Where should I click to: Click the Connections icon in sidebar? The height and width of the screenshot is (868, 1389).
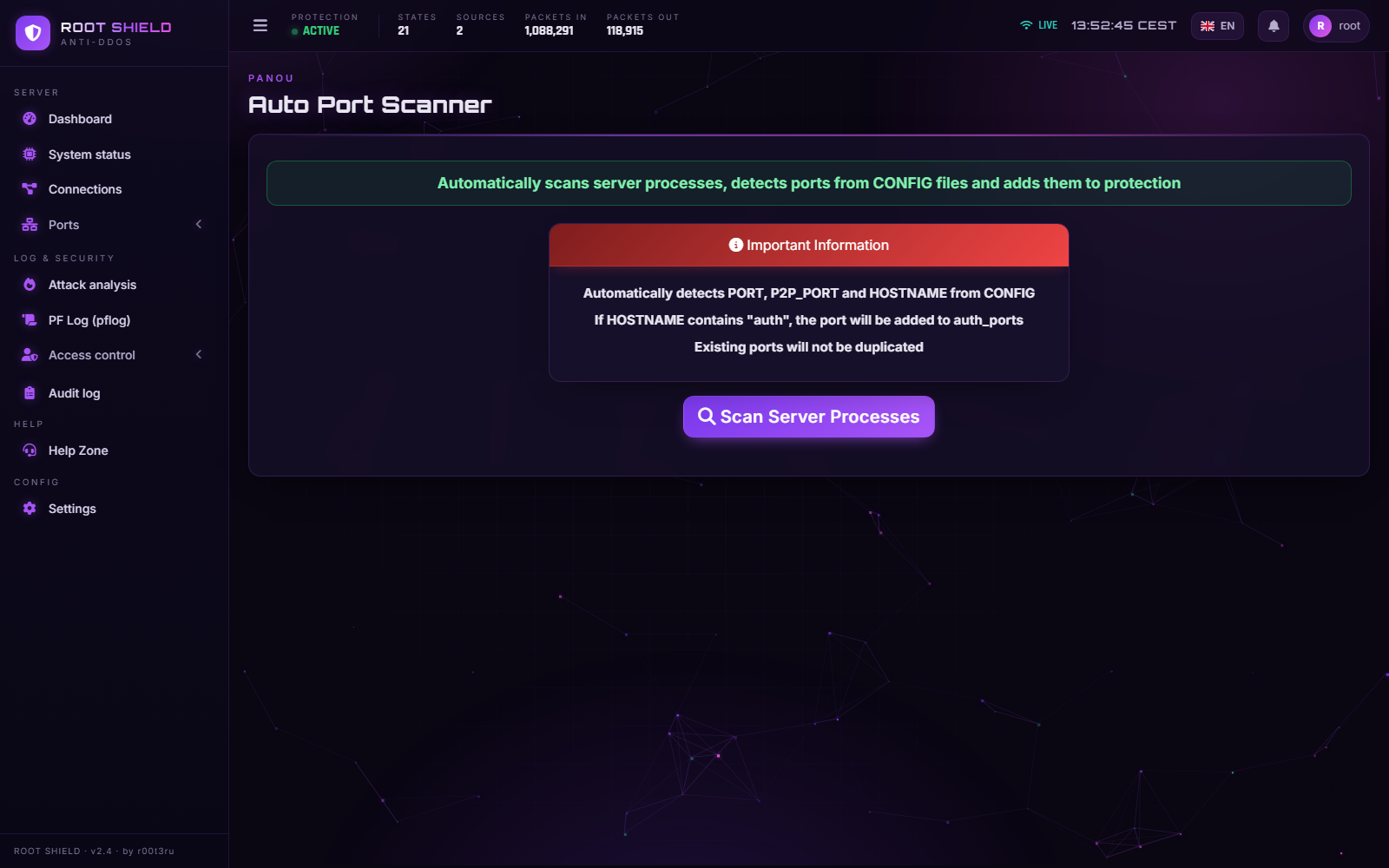point(30,189)
